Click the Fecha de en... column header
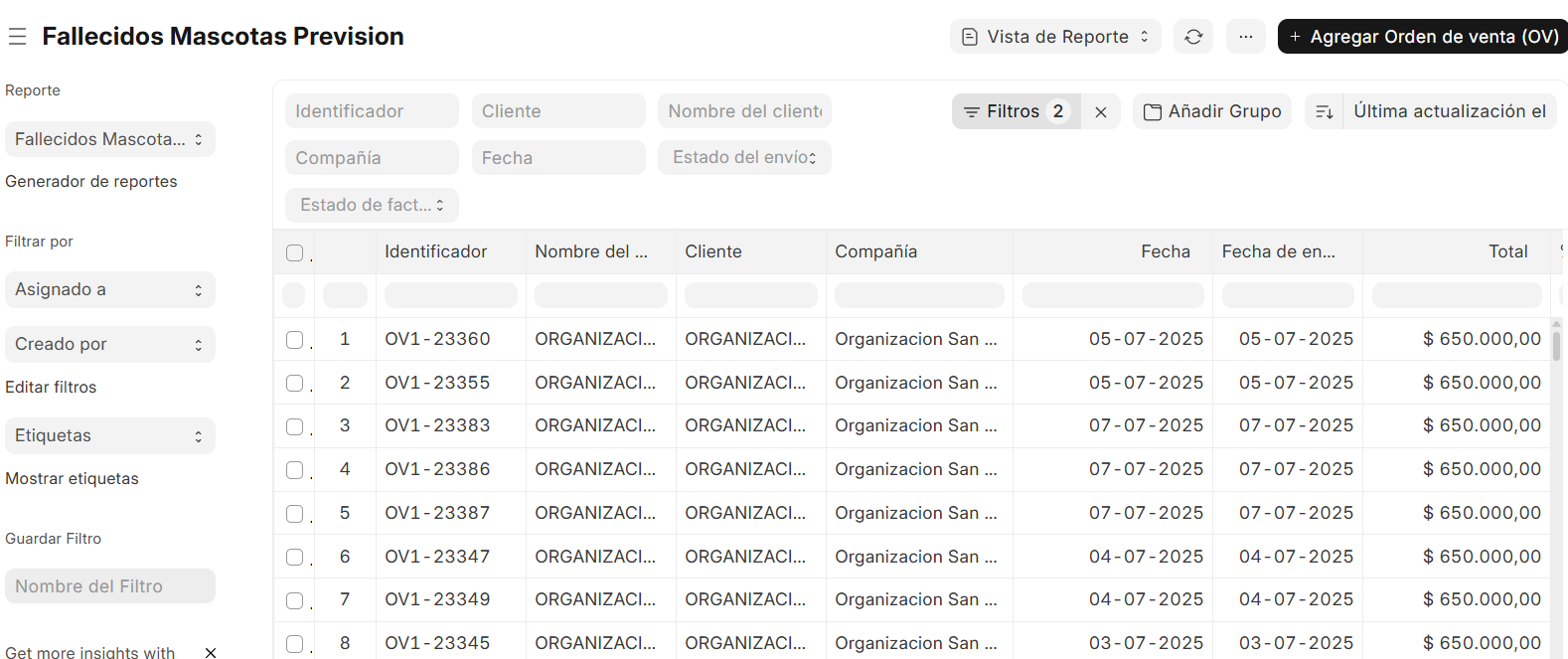This screenshot has height=659, width=1568. pos(1288,251)
